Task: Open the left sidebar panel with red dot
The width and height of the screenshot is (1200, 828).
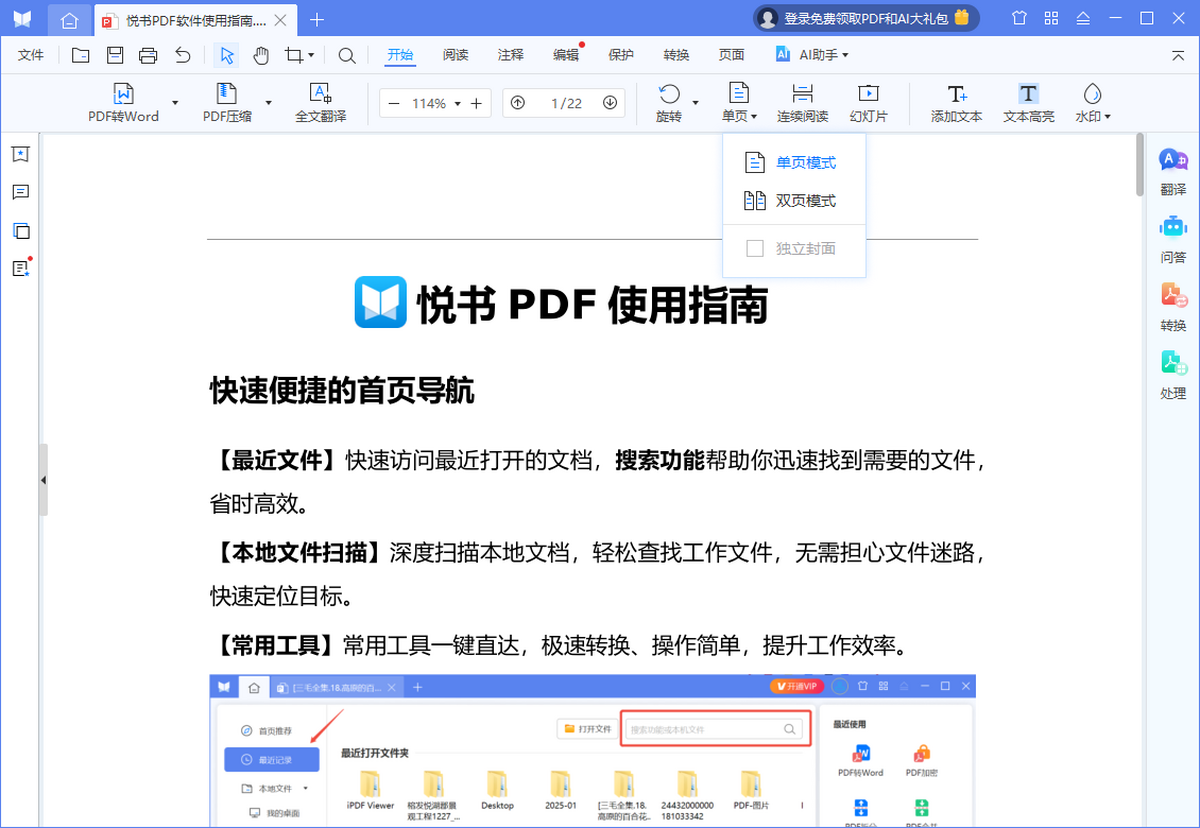Action: coord(20,268)
